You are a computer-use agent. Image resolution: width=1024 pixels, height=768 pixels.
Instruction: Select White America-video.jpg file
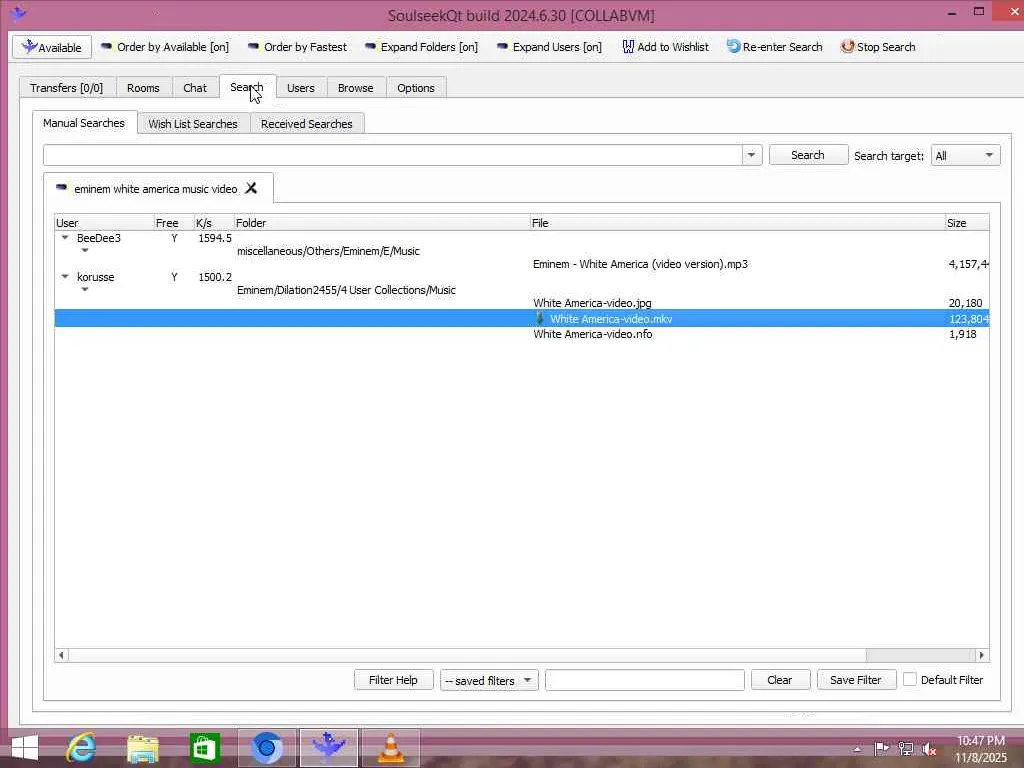[x=592, y=303]
